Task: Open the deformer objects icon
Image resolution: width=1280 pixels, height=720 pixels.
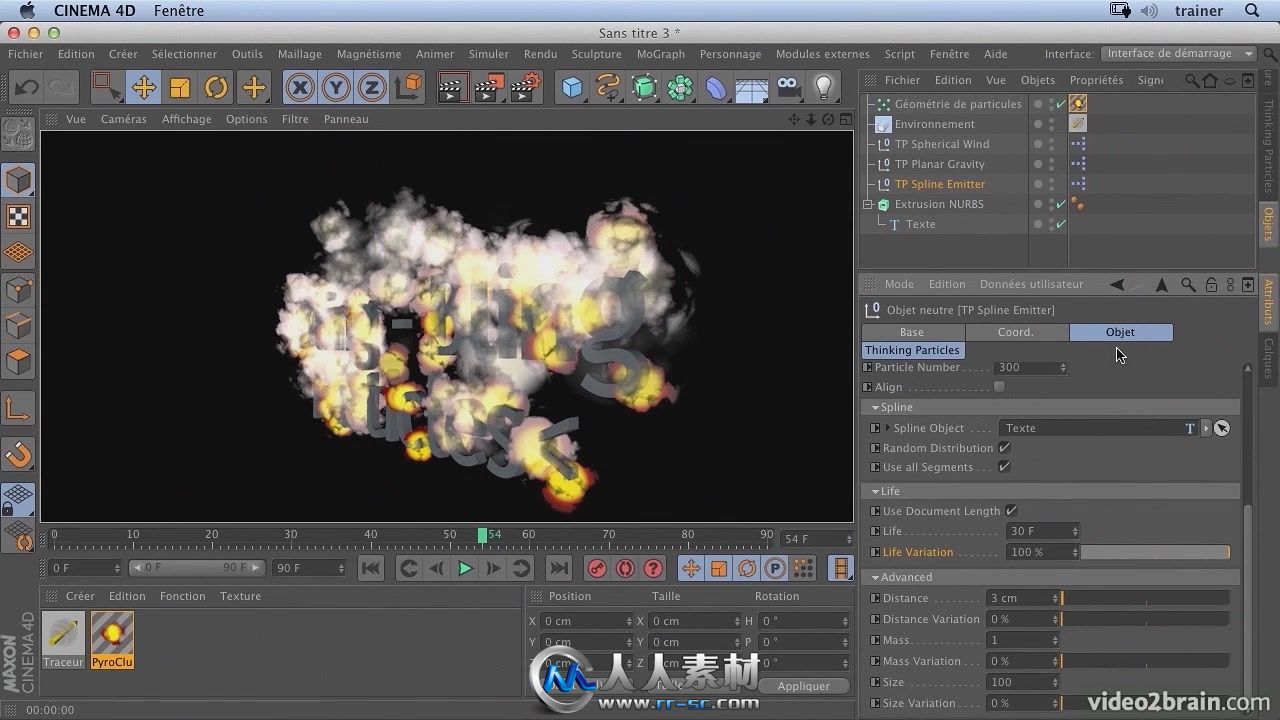Action: [x=716, y=88]
